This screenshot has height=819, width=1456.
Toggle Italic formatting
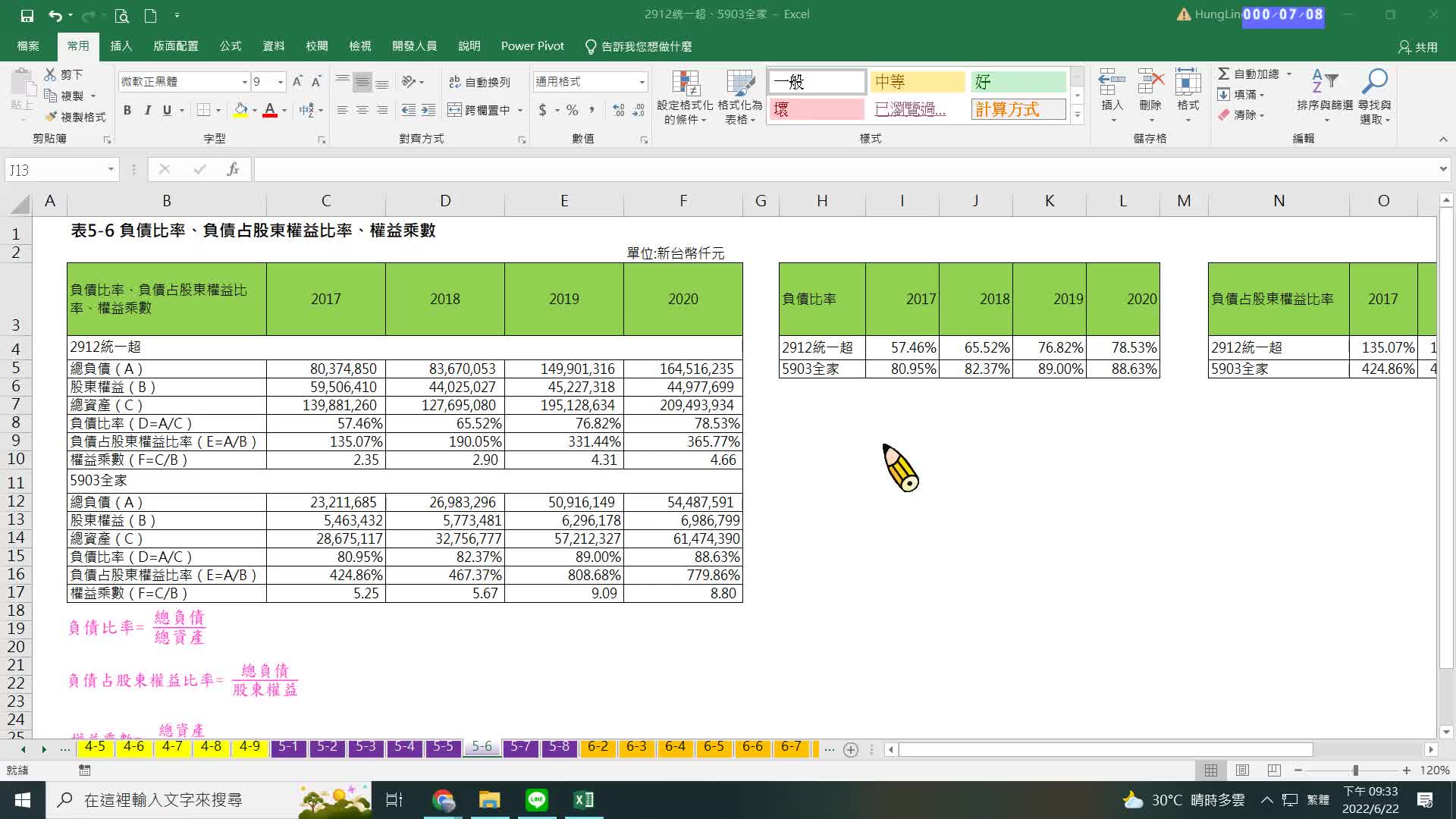pos(147,110)
